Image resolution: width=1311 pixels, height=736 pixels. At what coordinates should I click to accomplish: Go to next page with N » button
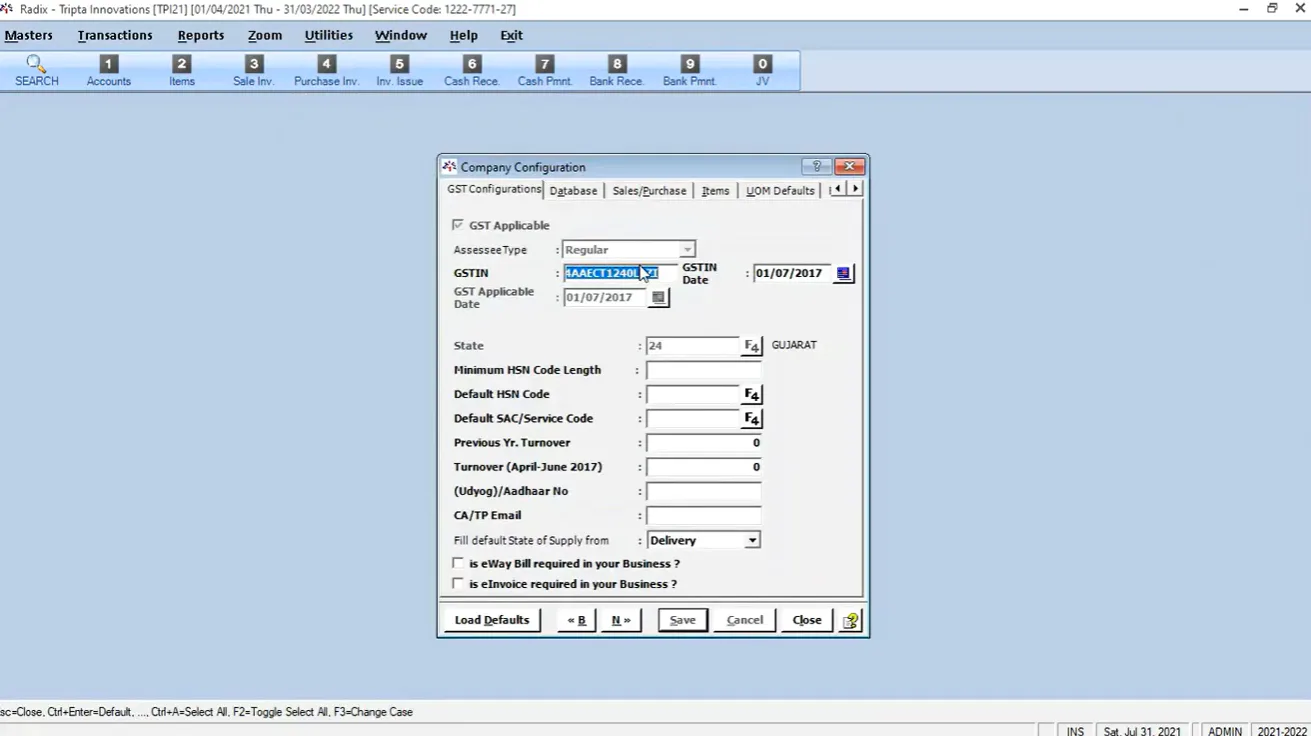pos(621,620)
